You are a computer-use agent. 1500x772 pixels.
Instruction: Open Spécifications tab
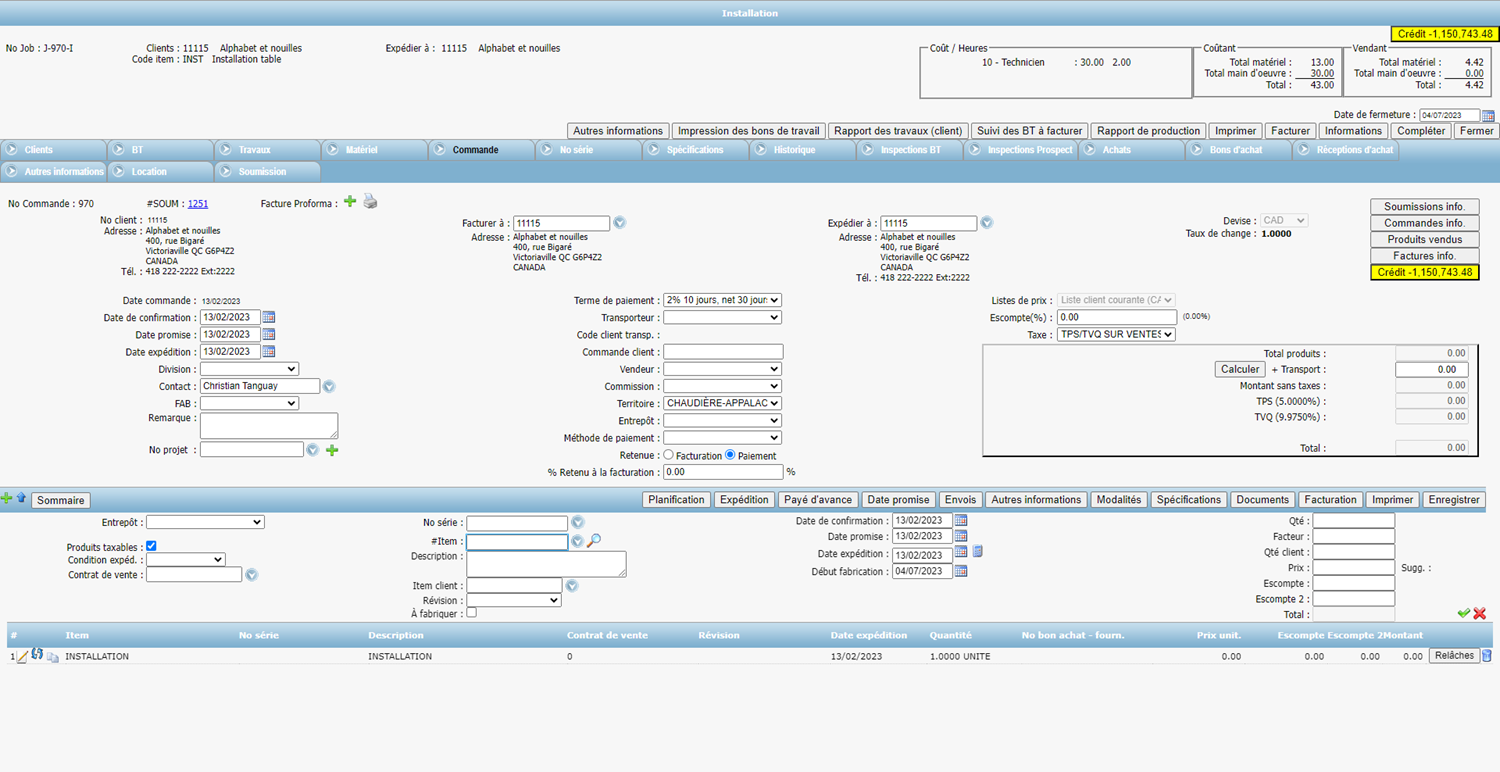(694, 150)
